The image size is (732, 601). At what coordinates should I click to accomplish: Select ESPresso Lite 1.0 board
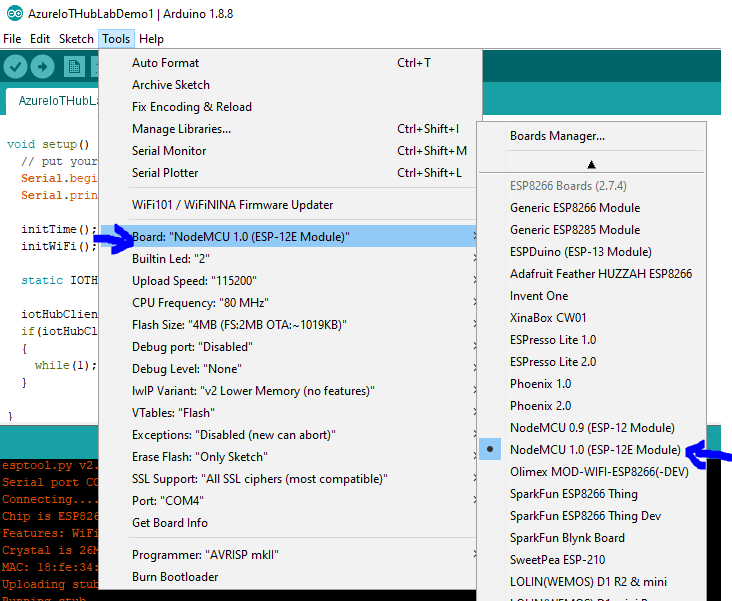coord(591,339)
